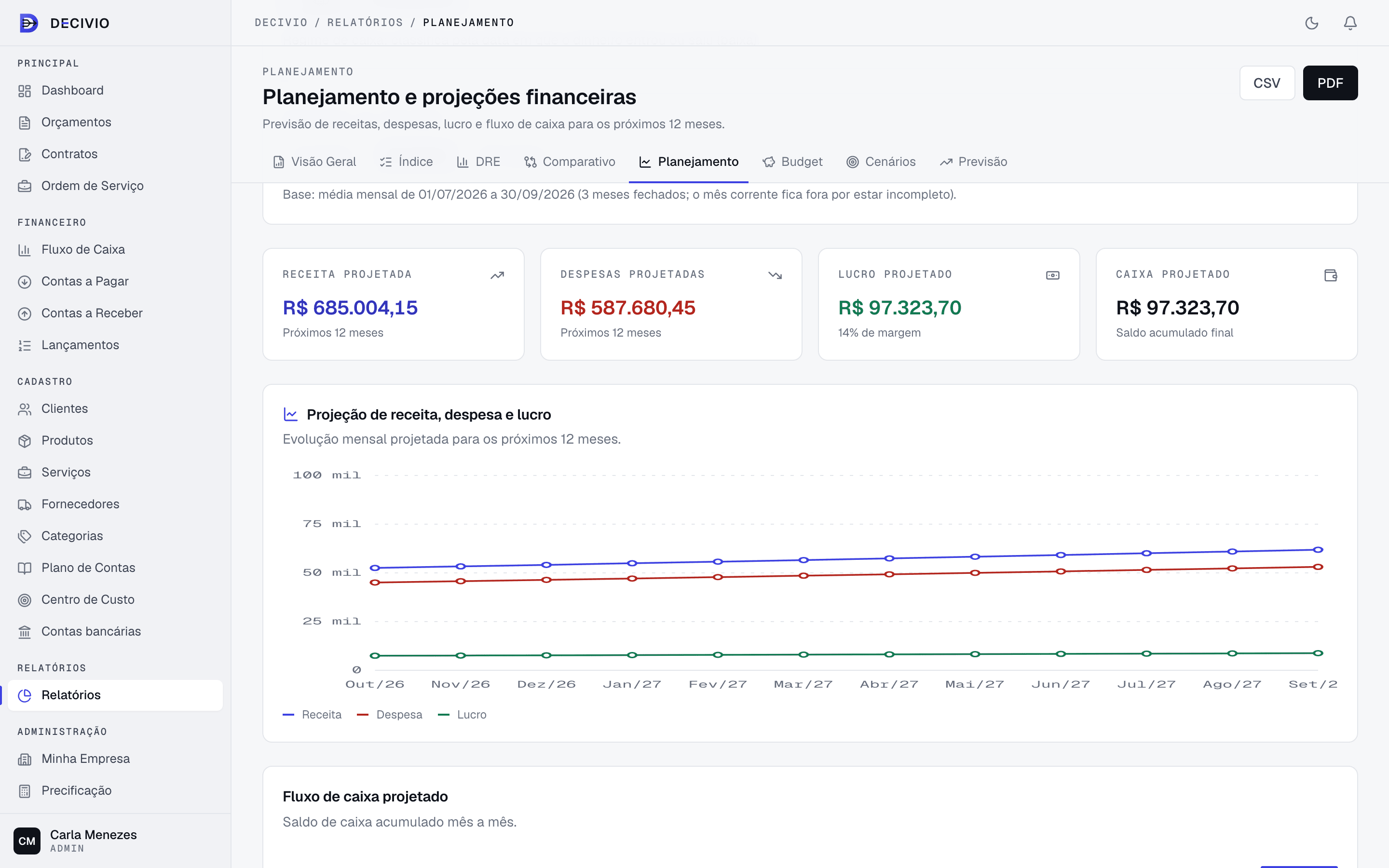Click the Contas a Receber arrow-up icon
The height and width of the screenshot is (868, 1389).
25,313
